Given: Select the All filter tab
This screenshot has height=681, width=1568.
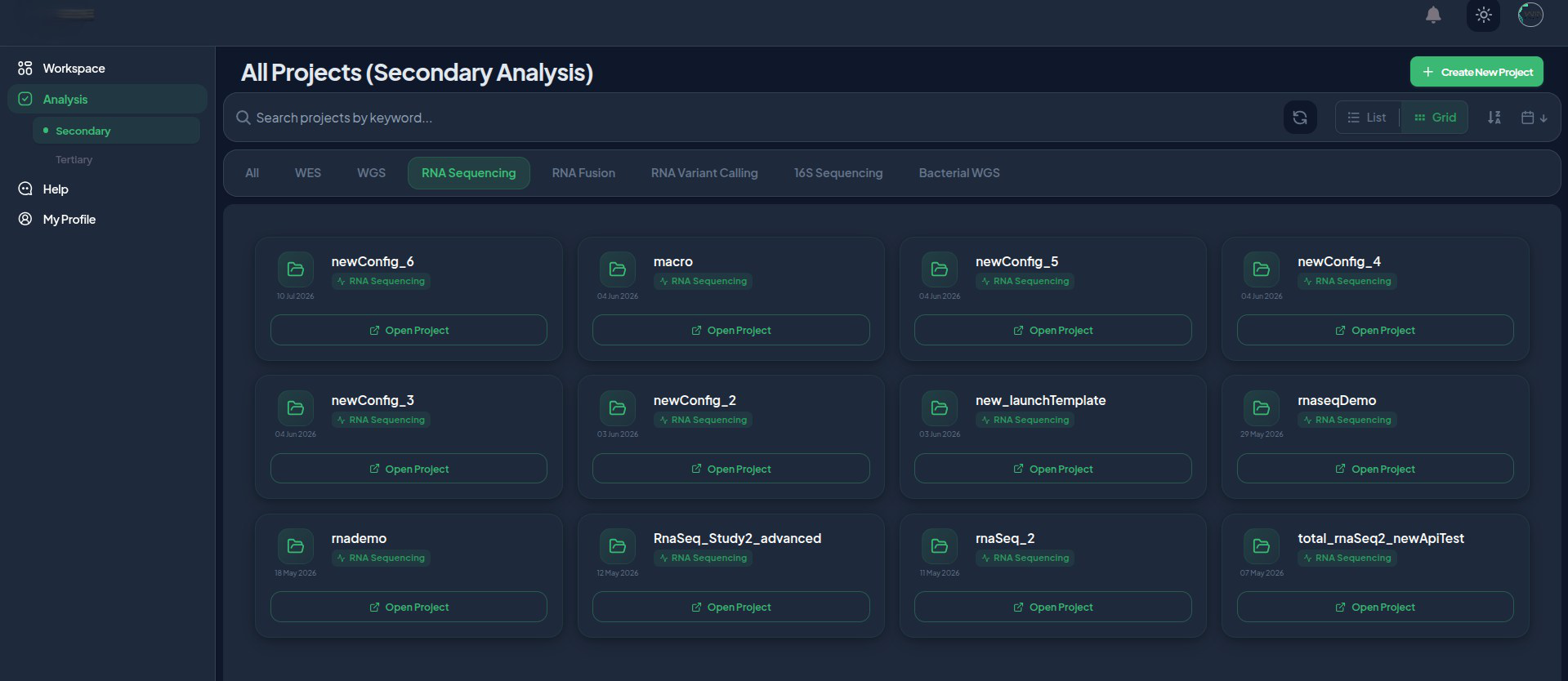Looking at the screenshot, I should [x=252, y=173].
